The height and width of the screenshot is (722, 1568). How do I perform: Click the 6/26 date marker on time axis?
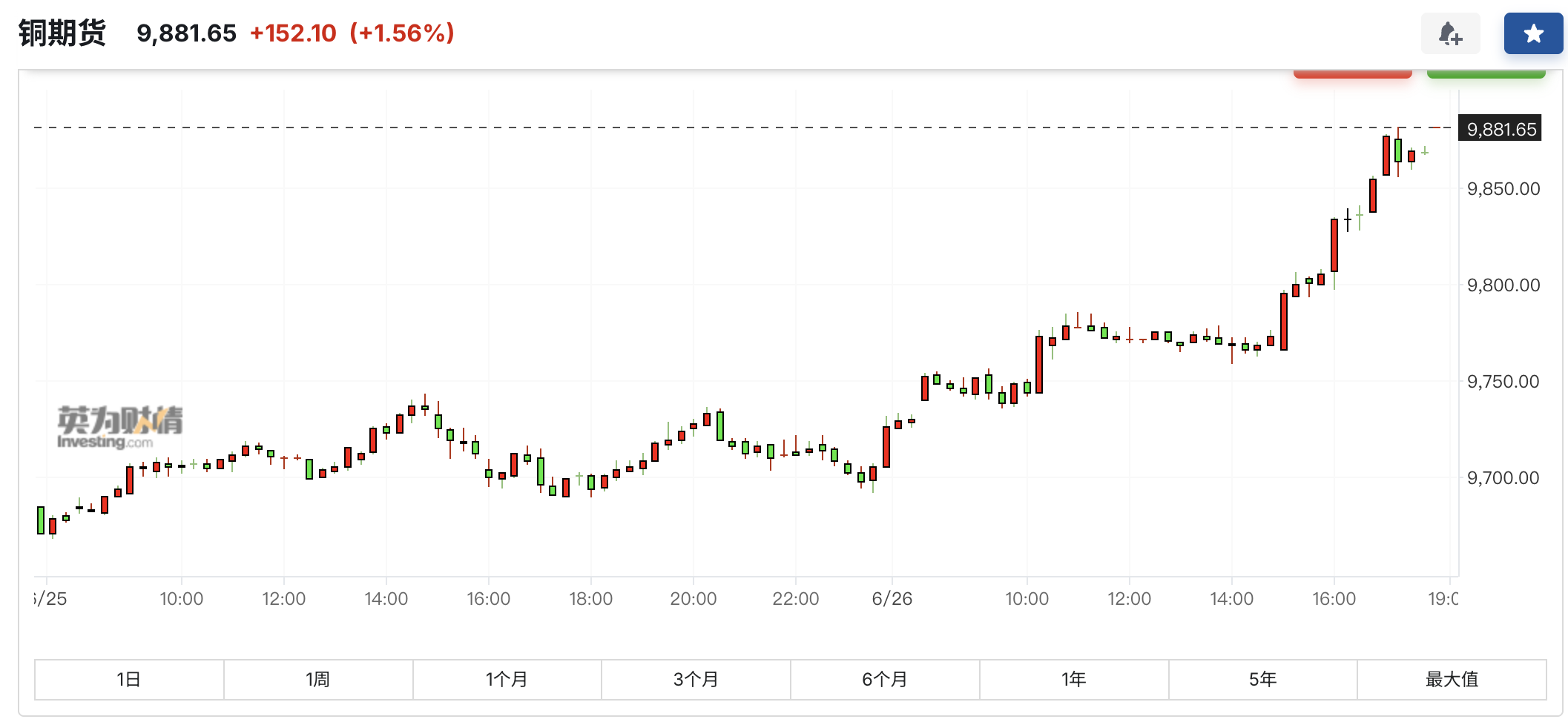(x=892, y=599)
